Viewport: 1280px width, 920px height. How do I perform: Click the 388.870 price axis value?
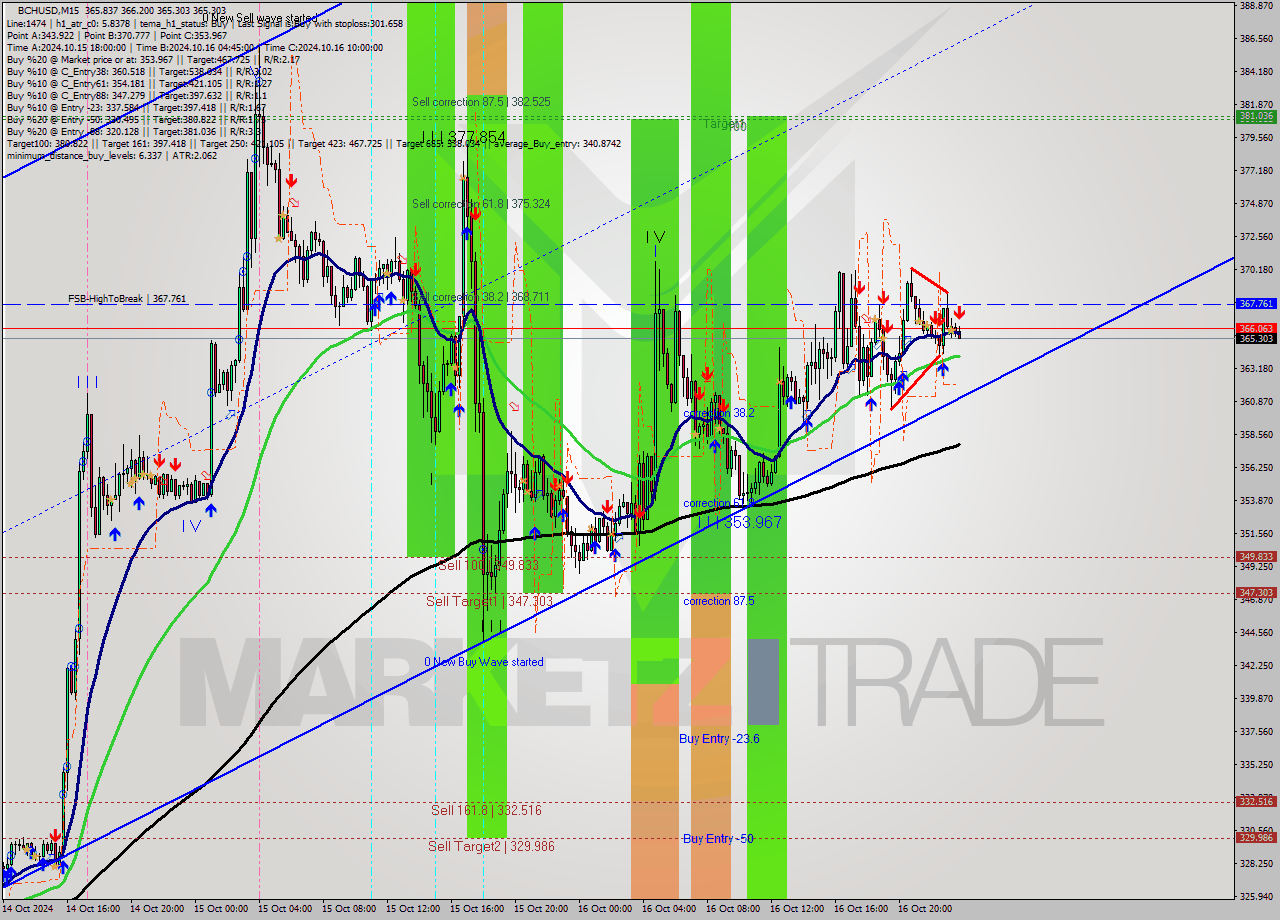pos(1256,6)
